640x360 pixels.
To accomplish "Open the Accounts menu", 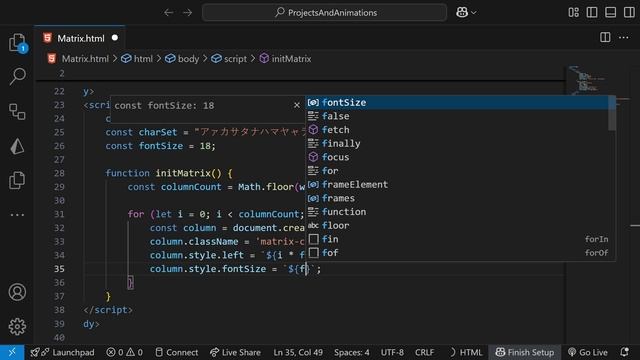I will point(17,292).
